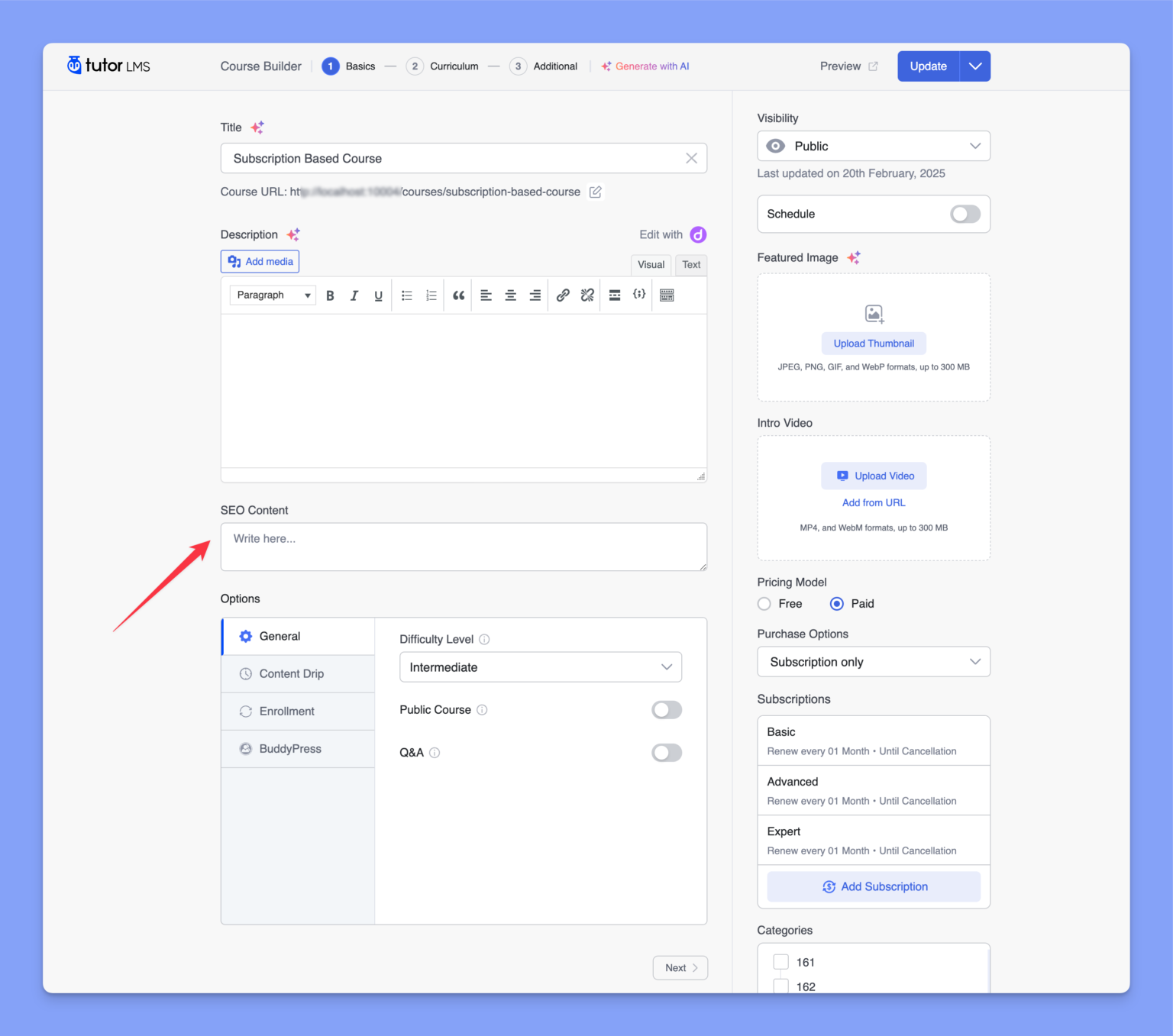1173x1036 pixels.
Task: Click inside the SEO Content field
Action: (x=463, y=547)
